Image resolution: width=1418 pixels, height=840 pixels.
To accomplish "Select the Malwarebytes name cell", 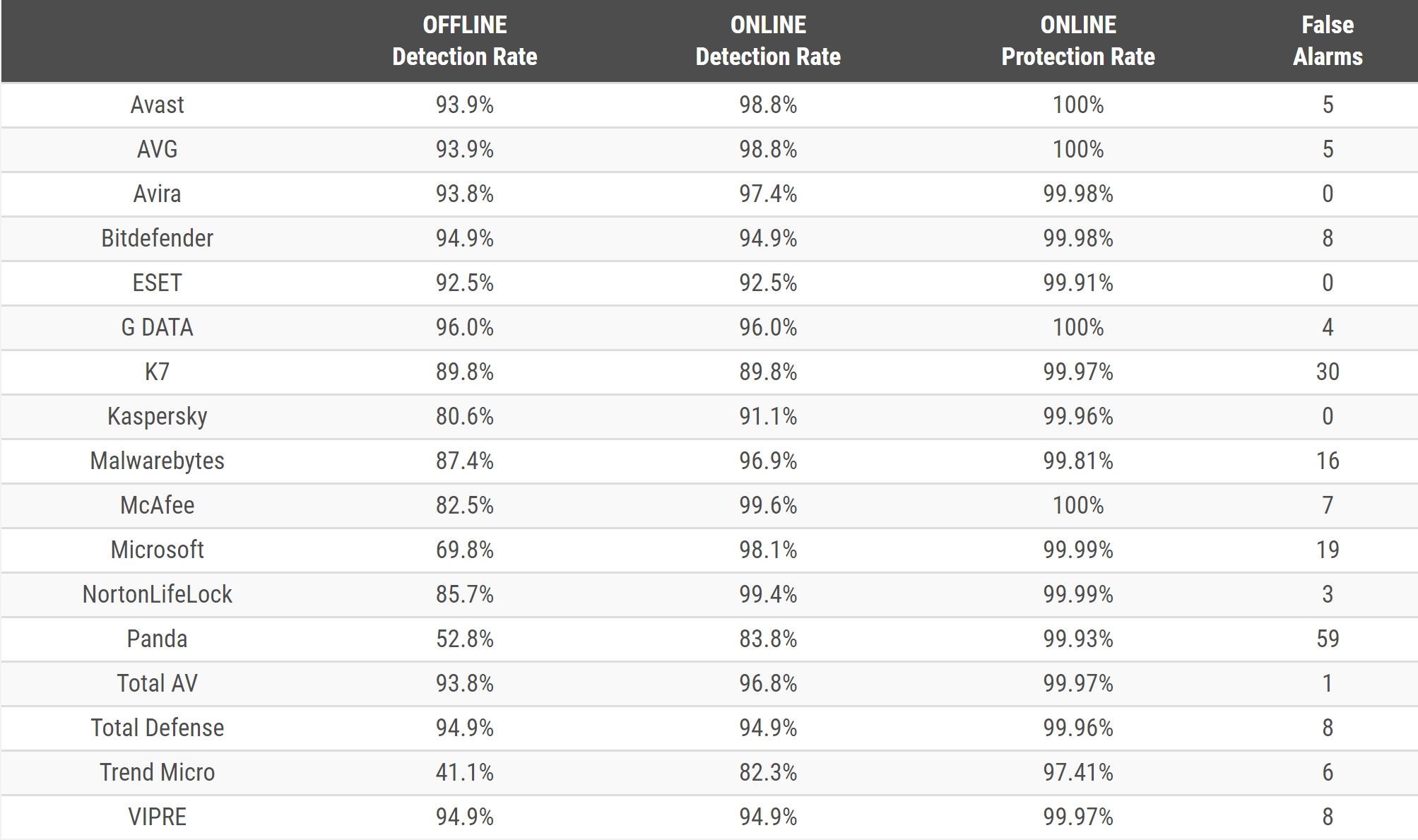I will coord(157,461).
